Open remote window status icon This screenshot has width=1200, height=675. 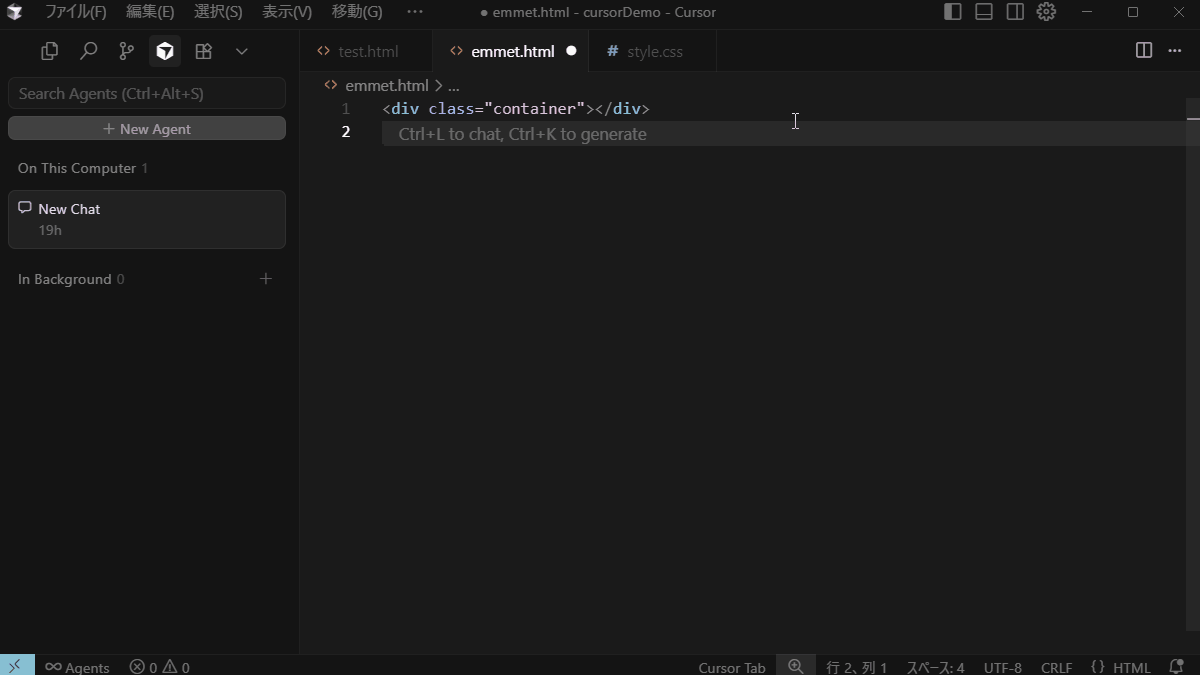16,667
